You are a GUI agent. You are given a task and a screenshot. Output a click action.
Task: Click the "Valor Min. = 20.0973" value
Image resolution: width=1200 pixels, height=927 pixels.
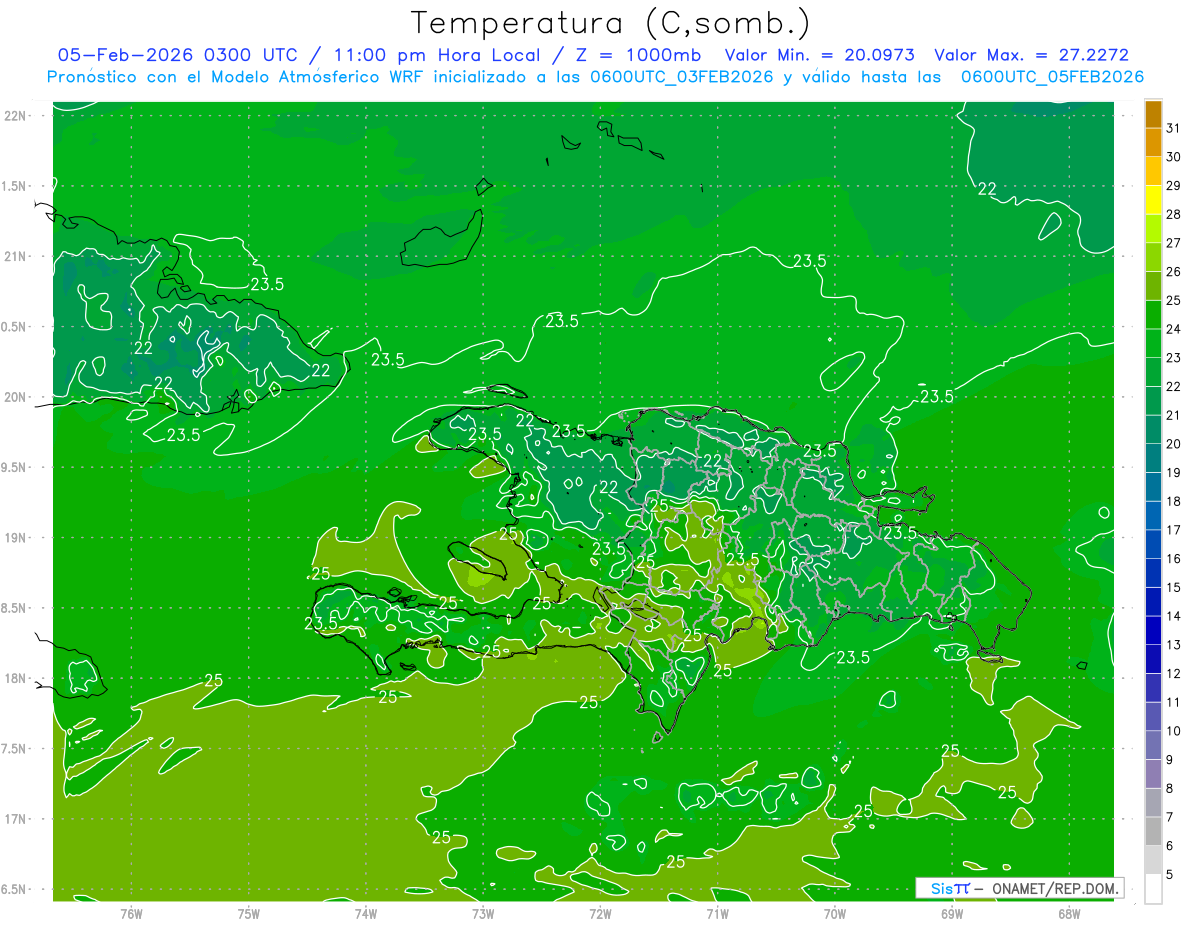[x=819, y=55]
